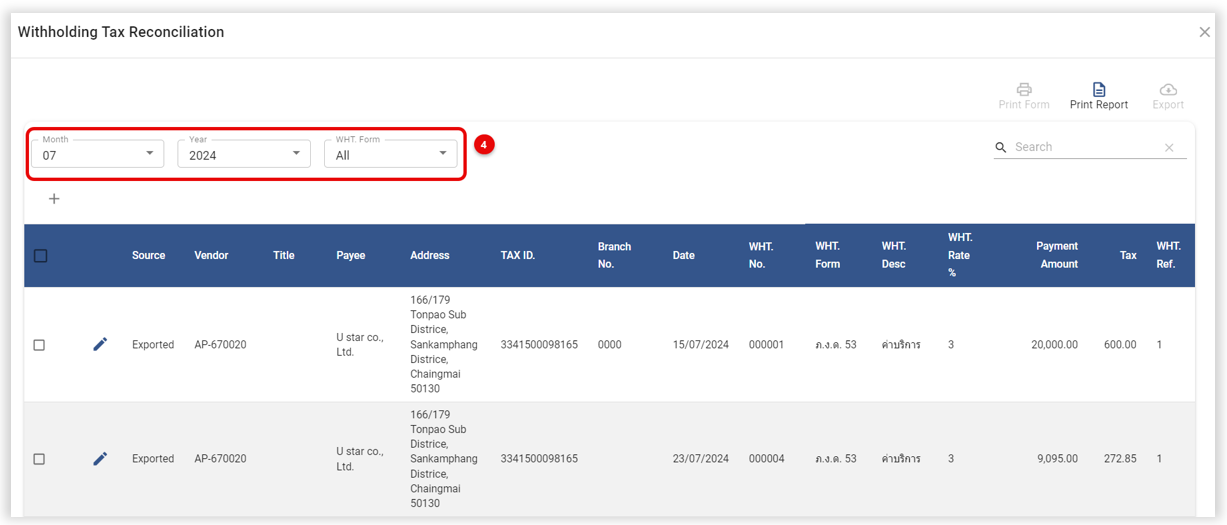Click the Export cloud icon
Viewport: 1227px width, 525px height.
click(x=1167, y=89)
